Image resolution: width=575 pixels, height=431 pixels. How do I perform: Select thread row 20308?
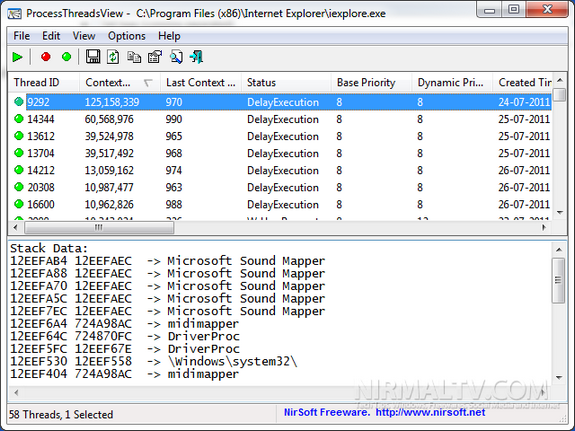(280, 187)
